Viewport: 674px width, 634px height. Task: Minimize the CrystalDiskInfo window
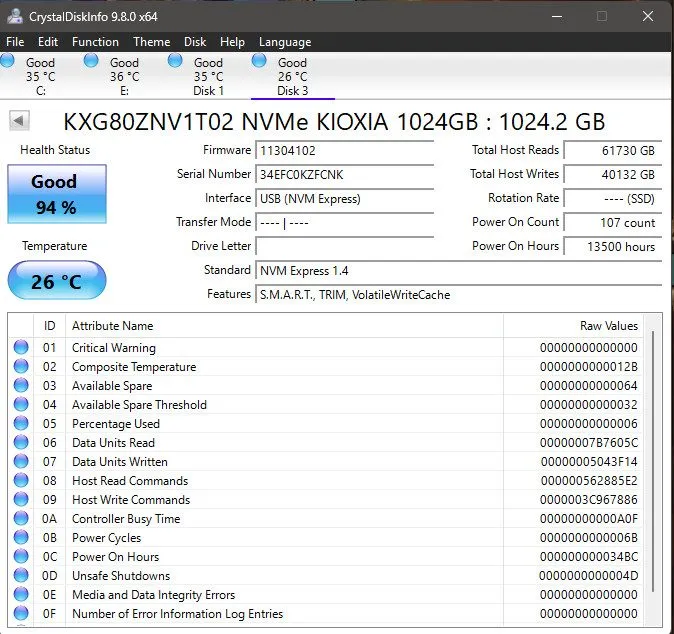point(557,16)
